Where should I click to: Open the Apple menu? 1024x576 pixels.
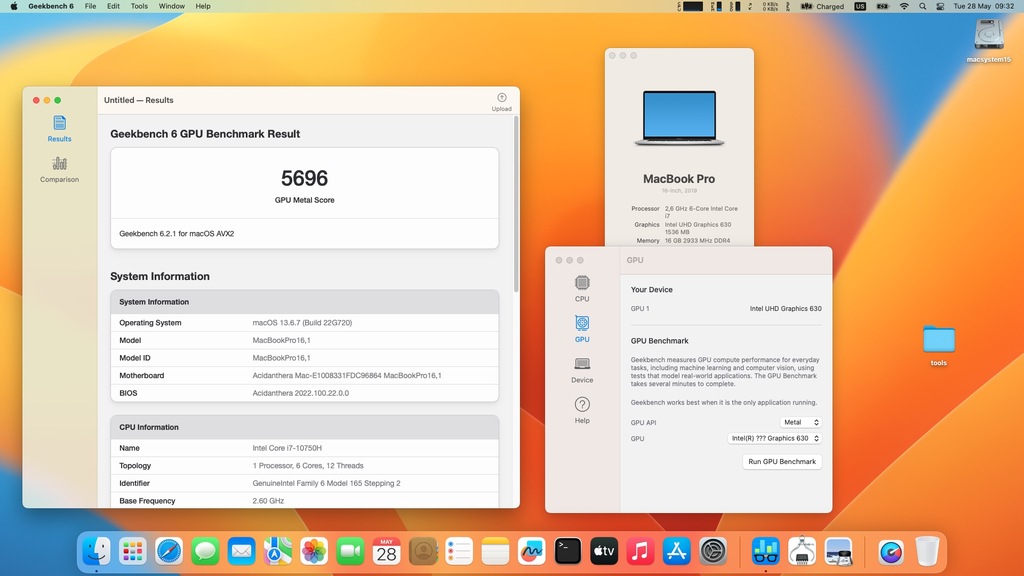pyautogui.click(x=14, y=6)
